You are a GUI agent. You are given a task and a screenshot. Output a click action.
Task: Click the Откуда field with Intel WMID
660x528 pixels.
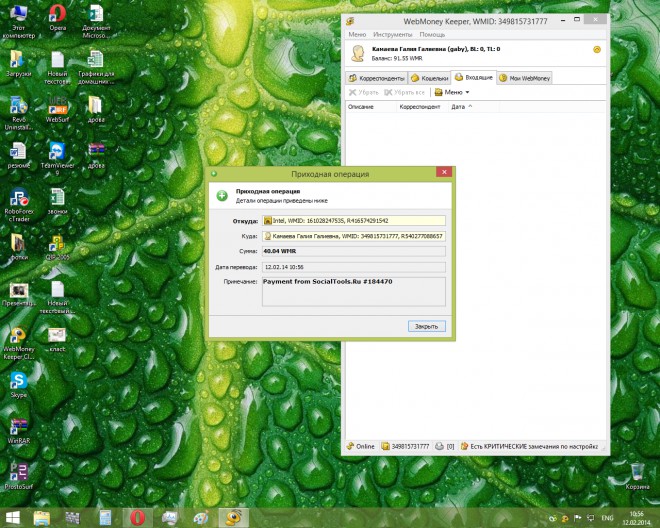354,221
